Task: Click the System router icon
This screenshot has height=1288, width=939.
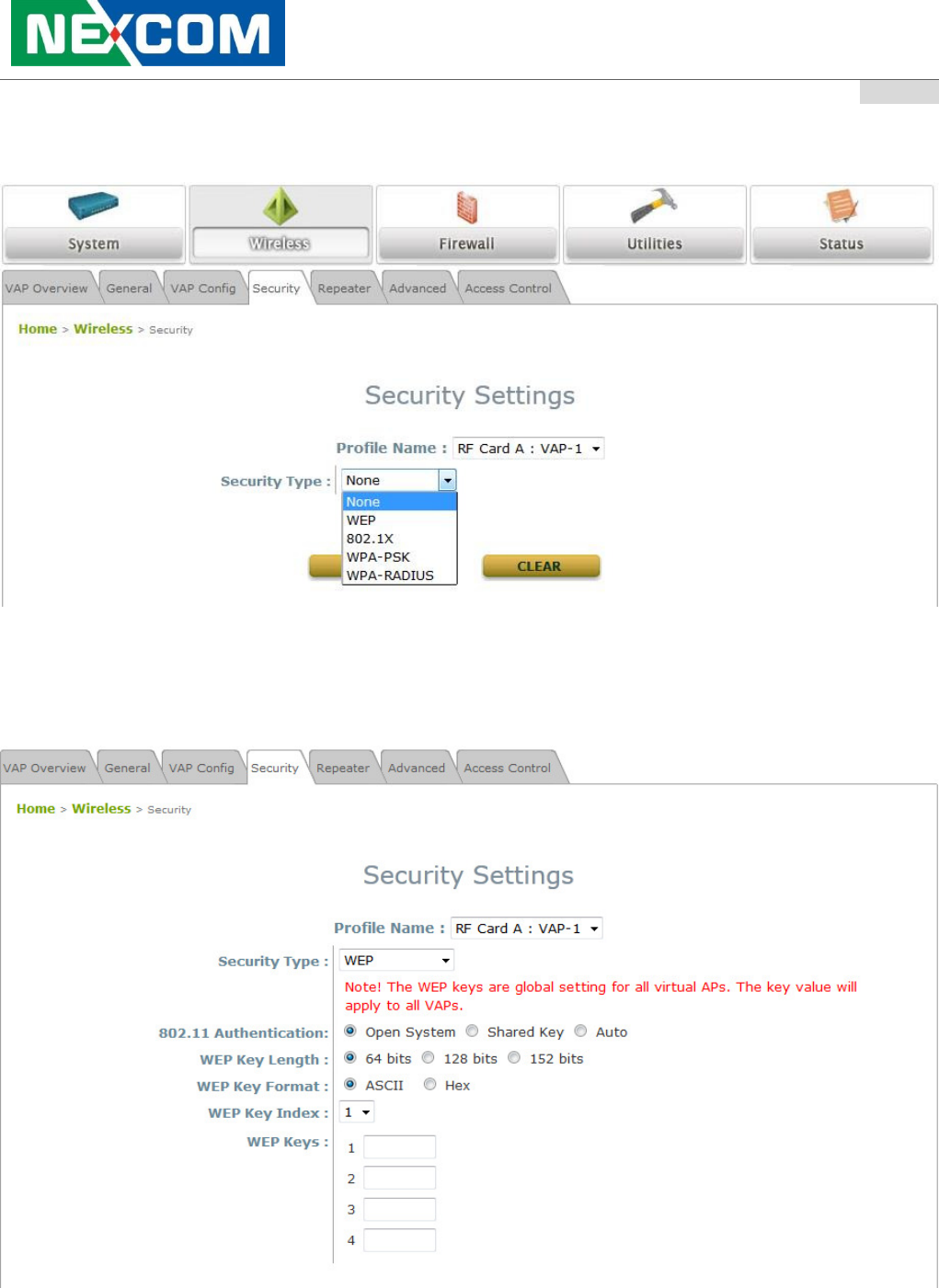Action: pos(93,206)
